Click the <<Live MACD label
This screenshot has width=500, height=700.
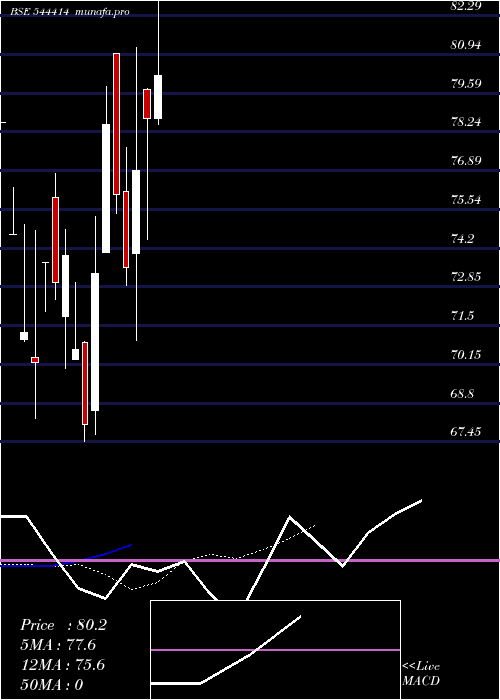tap(421, 673)
